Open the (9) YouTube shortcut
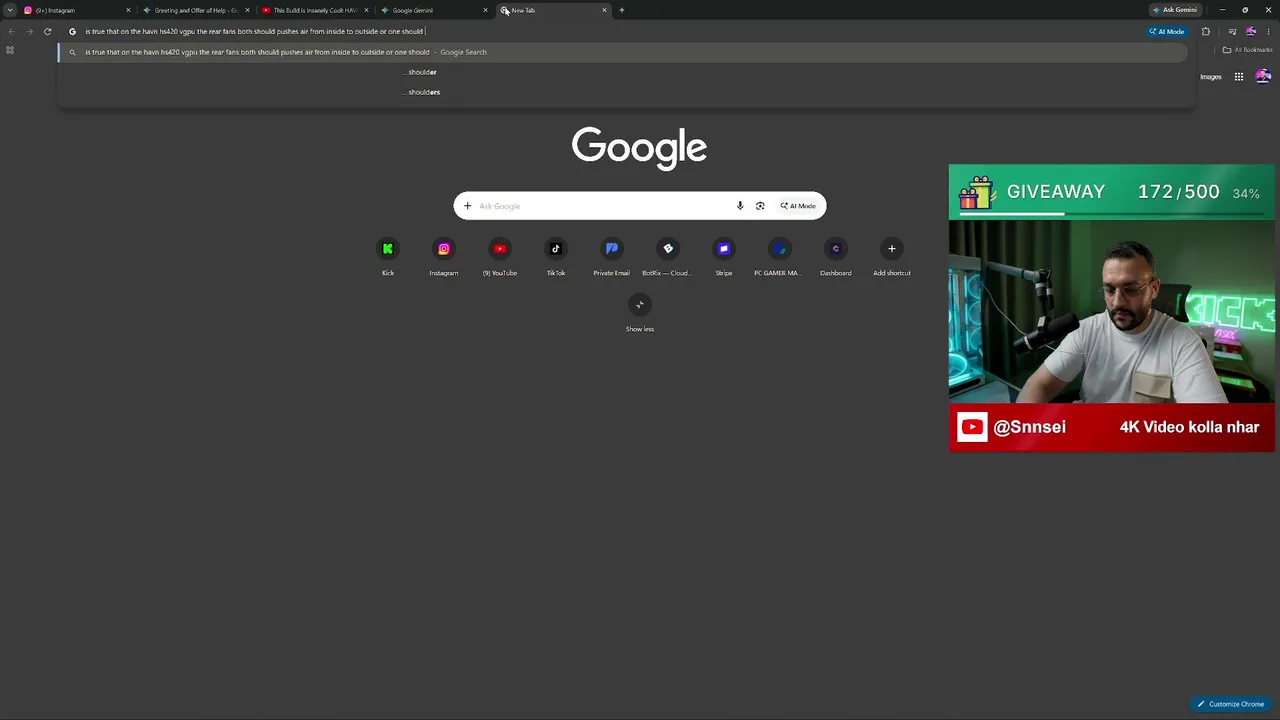Viewport: 1280px width, 720px height. click(x=500, y=256)
